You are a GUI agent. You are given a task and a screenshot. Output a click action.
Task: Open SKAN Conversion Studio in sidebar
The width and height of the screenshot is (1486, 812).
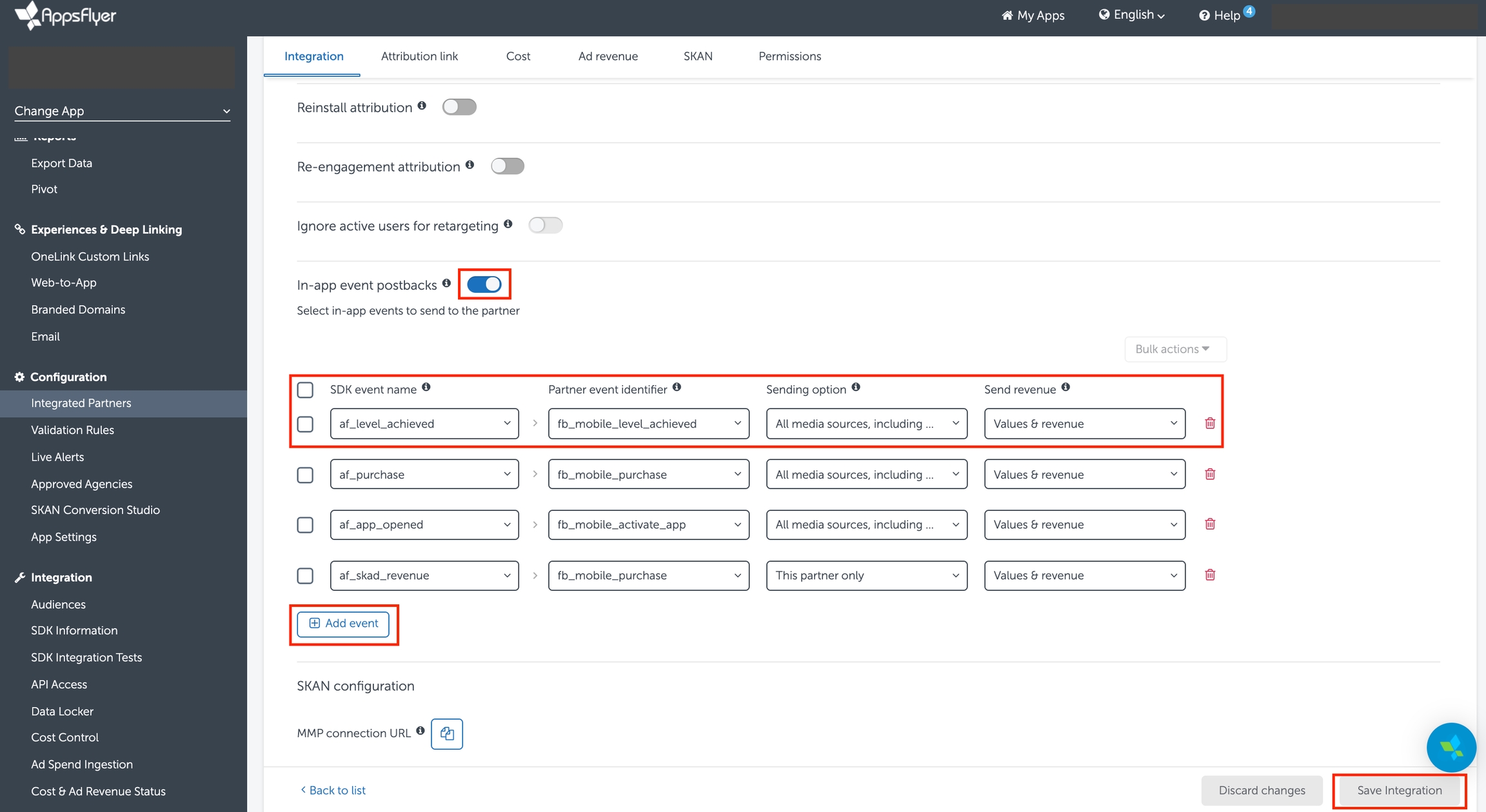pyautogui.click(x=95, y=510)
